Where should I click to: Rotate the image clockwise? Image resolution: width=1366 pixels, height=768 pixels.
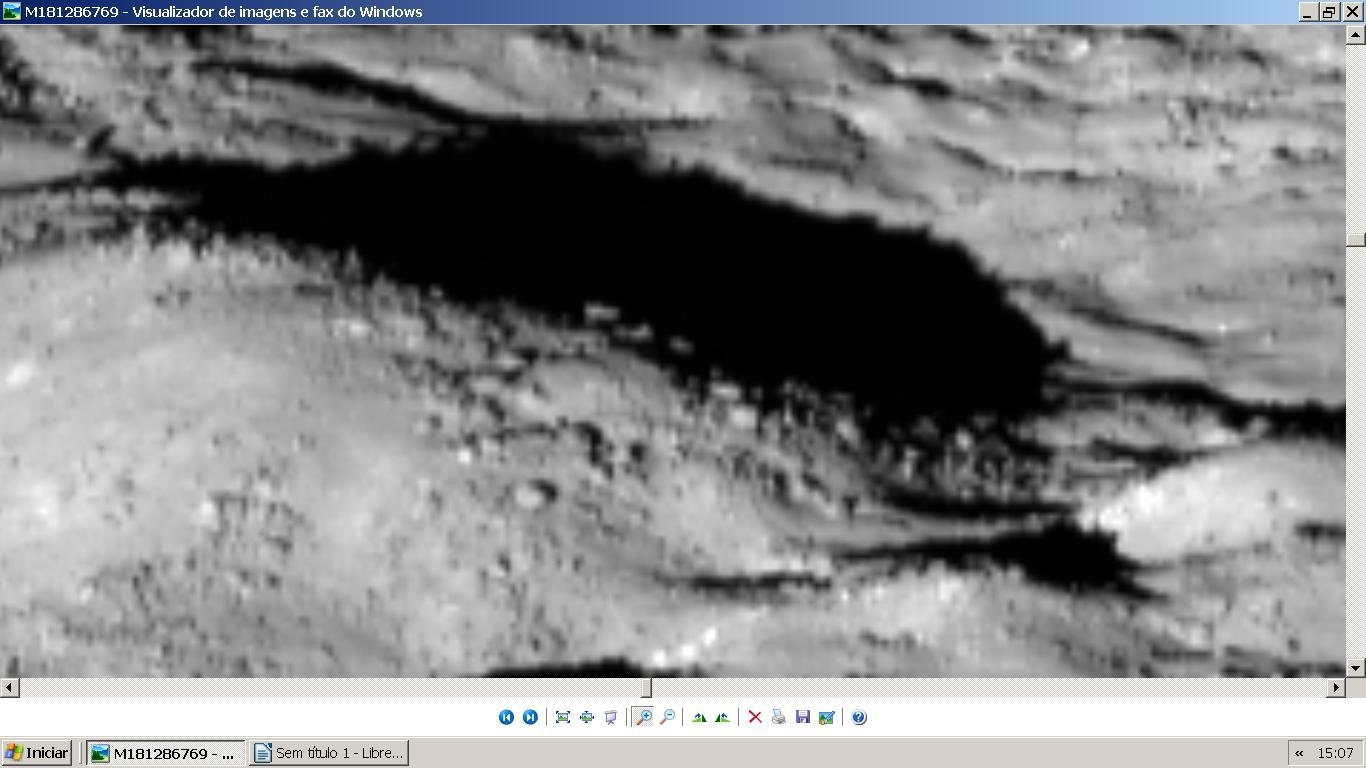click(699, 717)
